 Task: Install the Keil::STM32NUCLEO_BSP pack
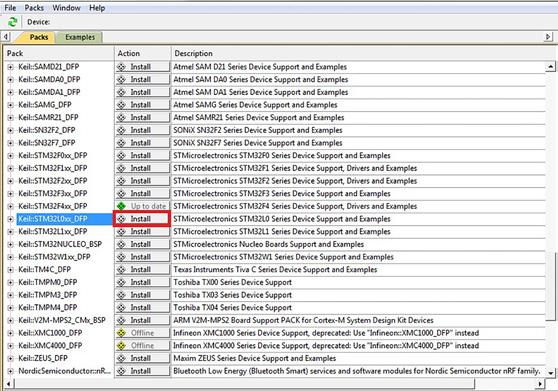pyautogui.click(x=142, y=244)
